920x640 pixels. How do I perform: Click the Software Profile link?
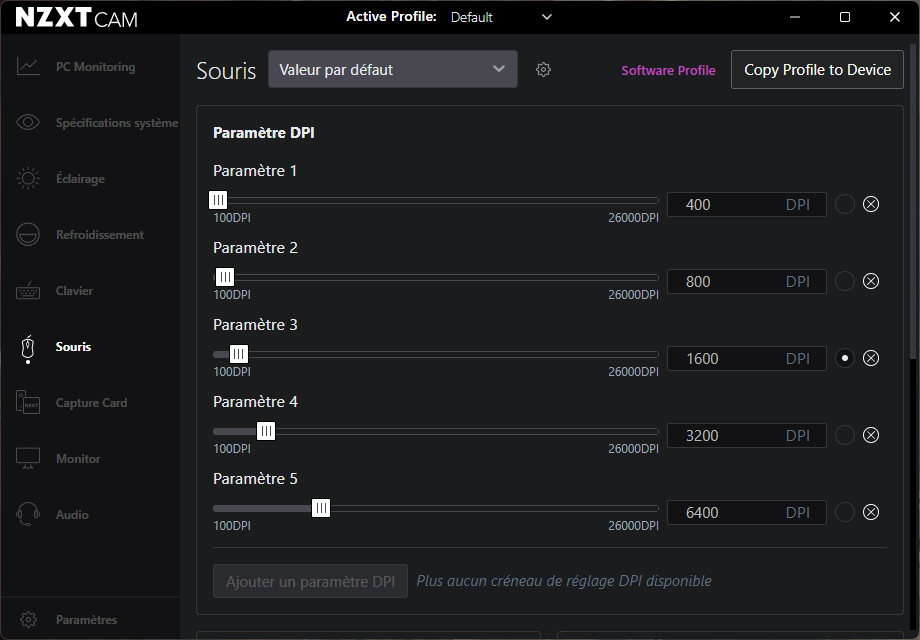pos(668,71)
